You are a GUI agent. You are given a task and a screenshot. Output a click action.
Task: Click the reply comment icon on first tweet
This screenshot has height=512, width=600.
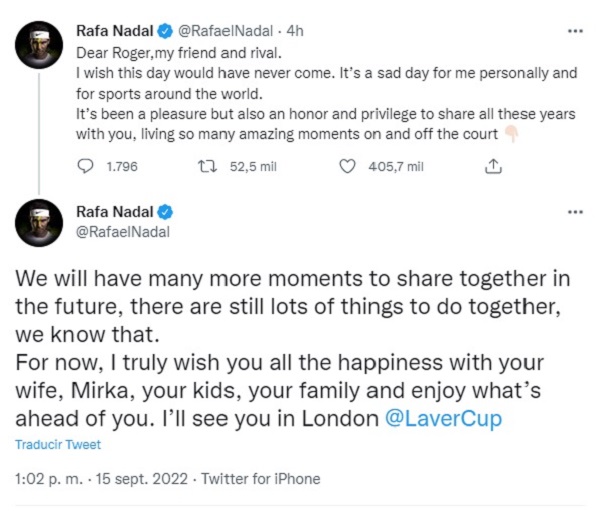tap(85, 168)
